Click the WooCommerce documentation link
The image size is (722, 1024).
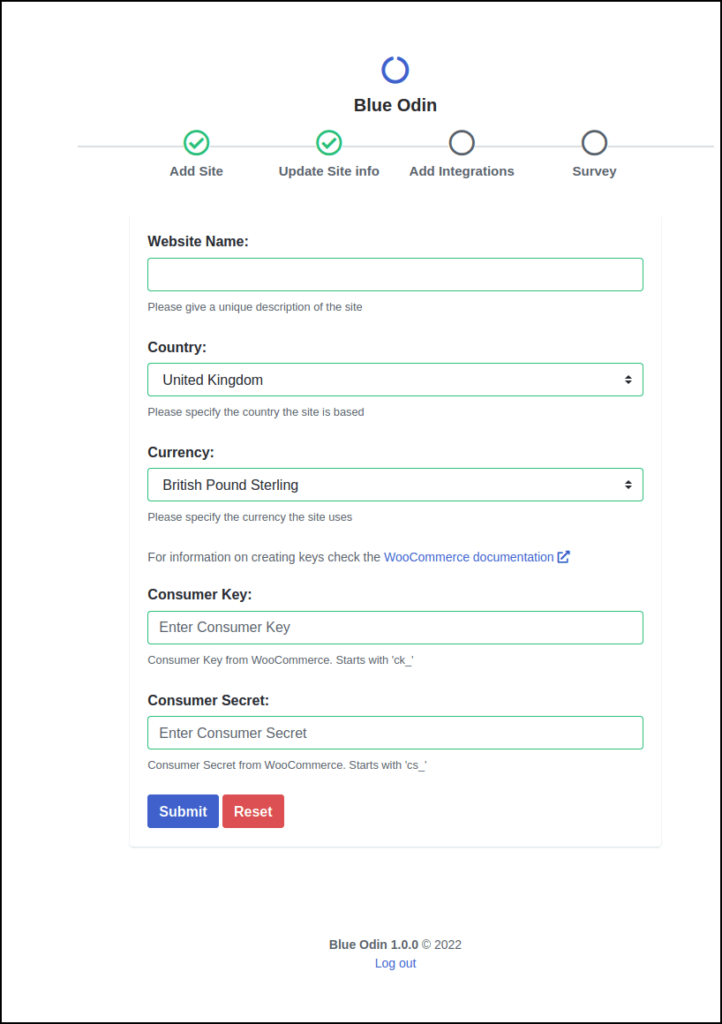point(468,556)
